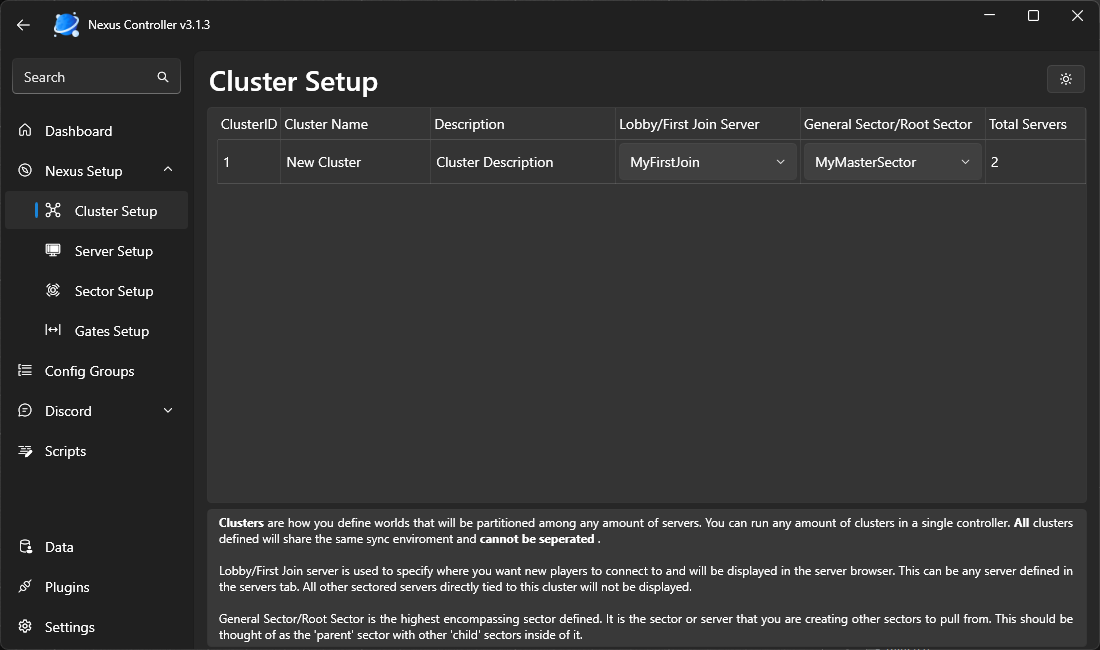Click the New Cluster name cell
Image resolution: width=1100 pixels, height=650 pixels.
pyautogui.click(x=324, y=162)
